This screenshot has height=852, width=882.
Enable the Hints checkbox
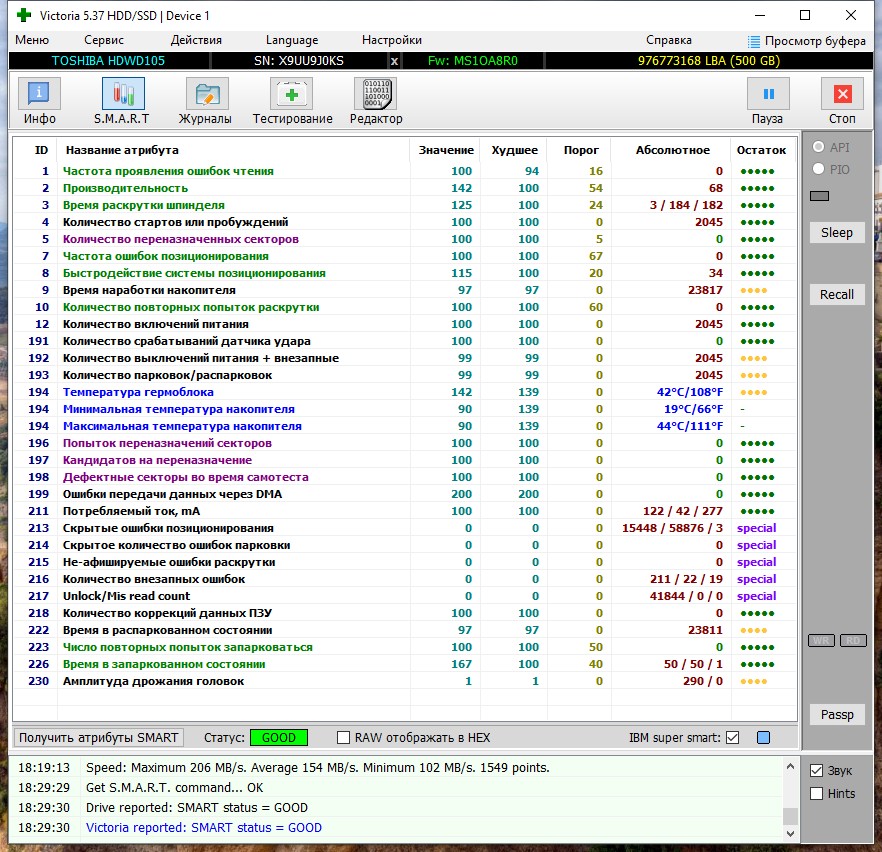[x=816, y=794]
